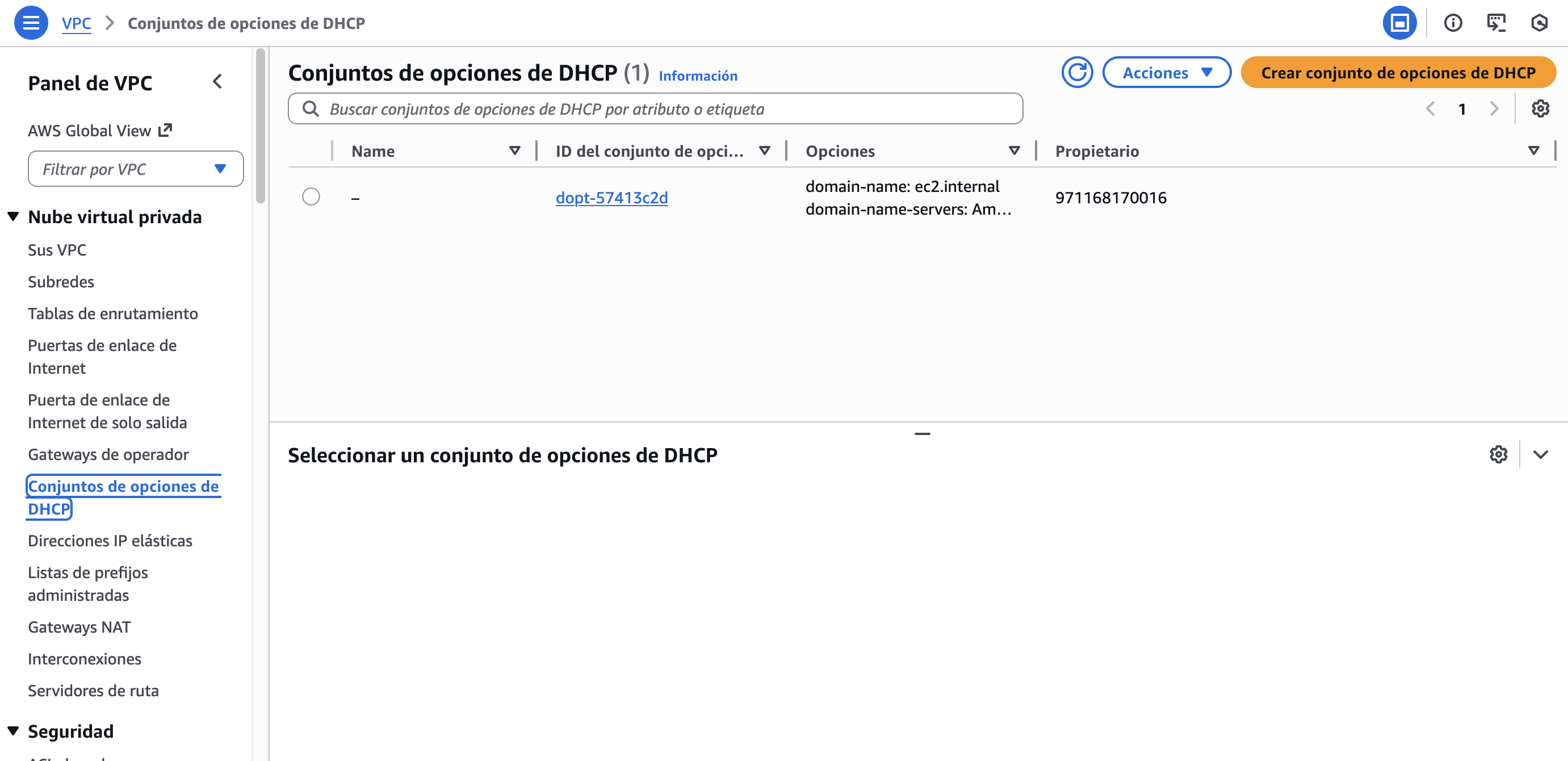Collapse the Panel de VPC sidebar
Image resolution: width=1568 pixels, height=761 pixels.
217,82
